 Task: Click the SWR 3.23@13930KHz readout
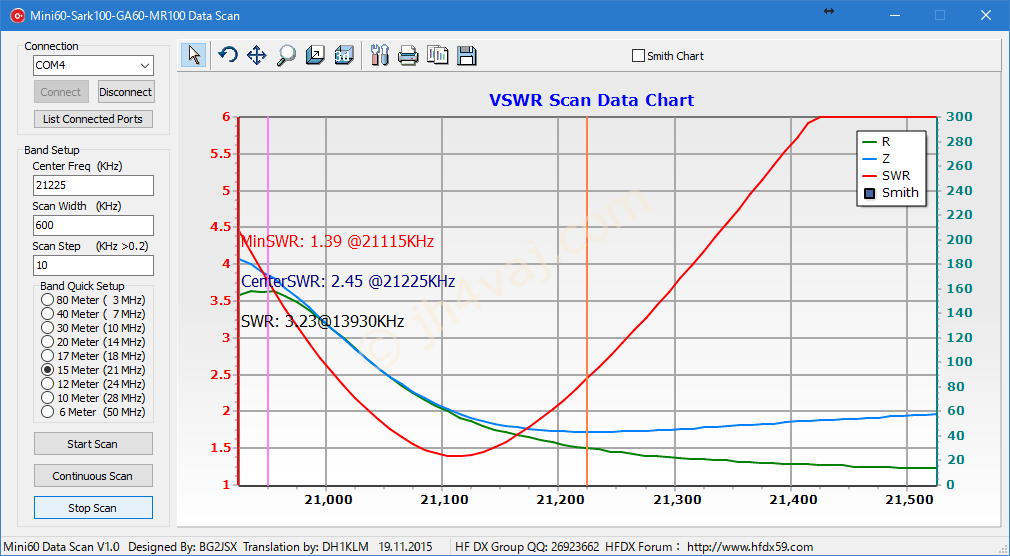point(322,321)
